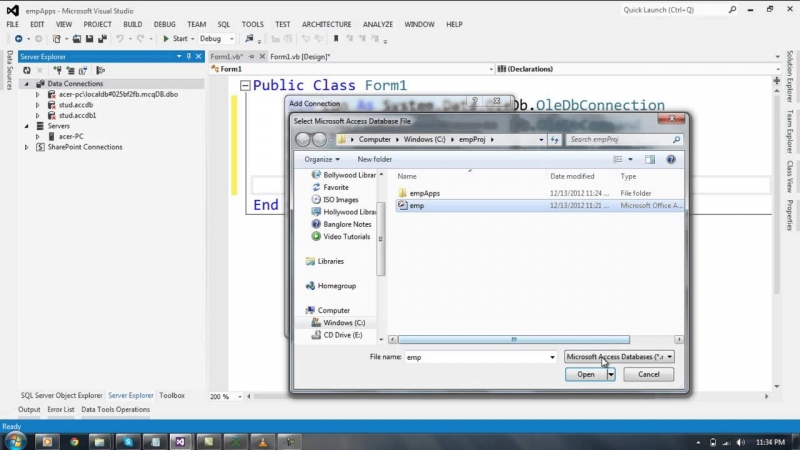Collapse the Data Connections tree node

[26, 83]
